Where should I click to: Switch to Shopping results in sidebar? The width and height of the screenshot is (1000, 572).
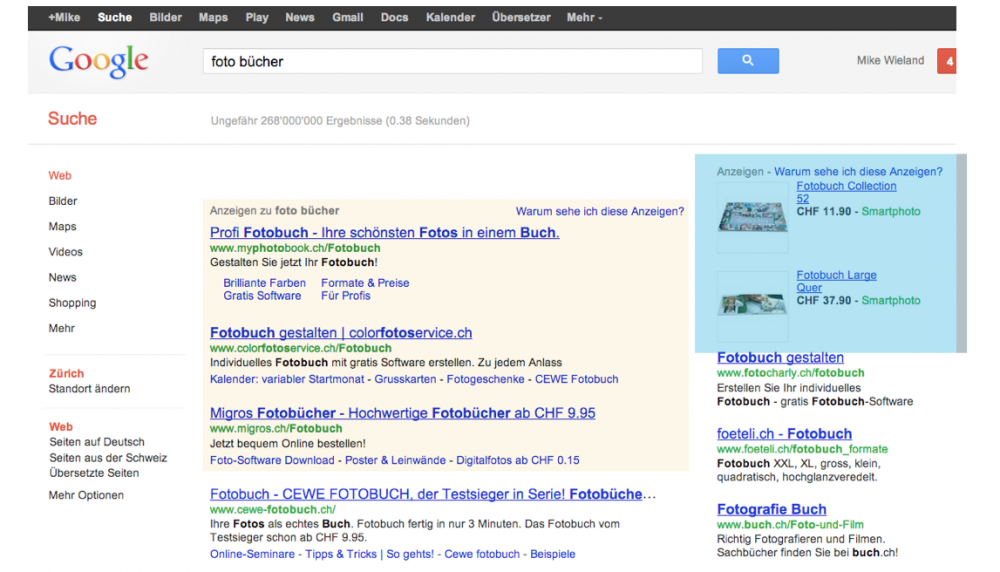72,303
